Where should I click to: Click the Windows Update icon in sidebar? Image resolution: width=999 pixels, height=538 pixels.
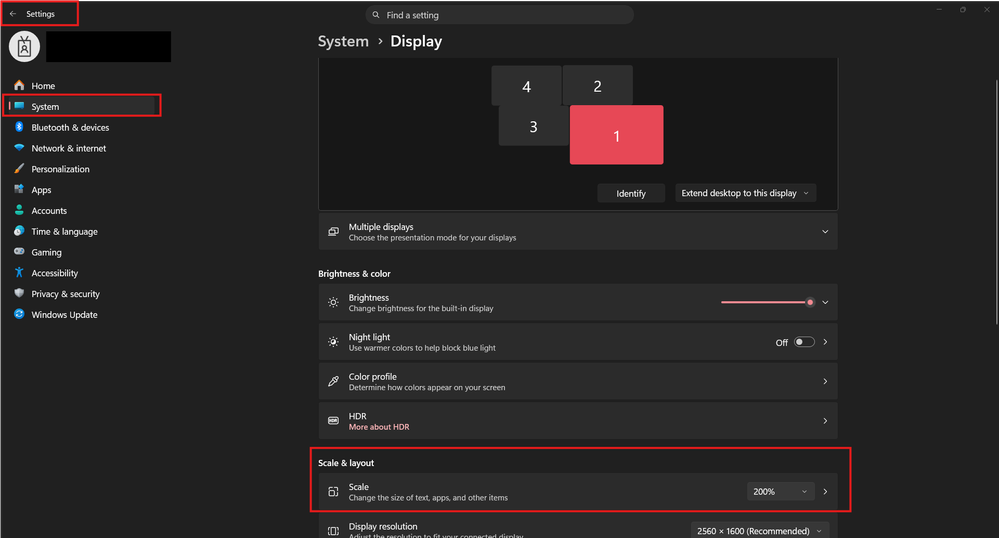(x=19, y=315)
